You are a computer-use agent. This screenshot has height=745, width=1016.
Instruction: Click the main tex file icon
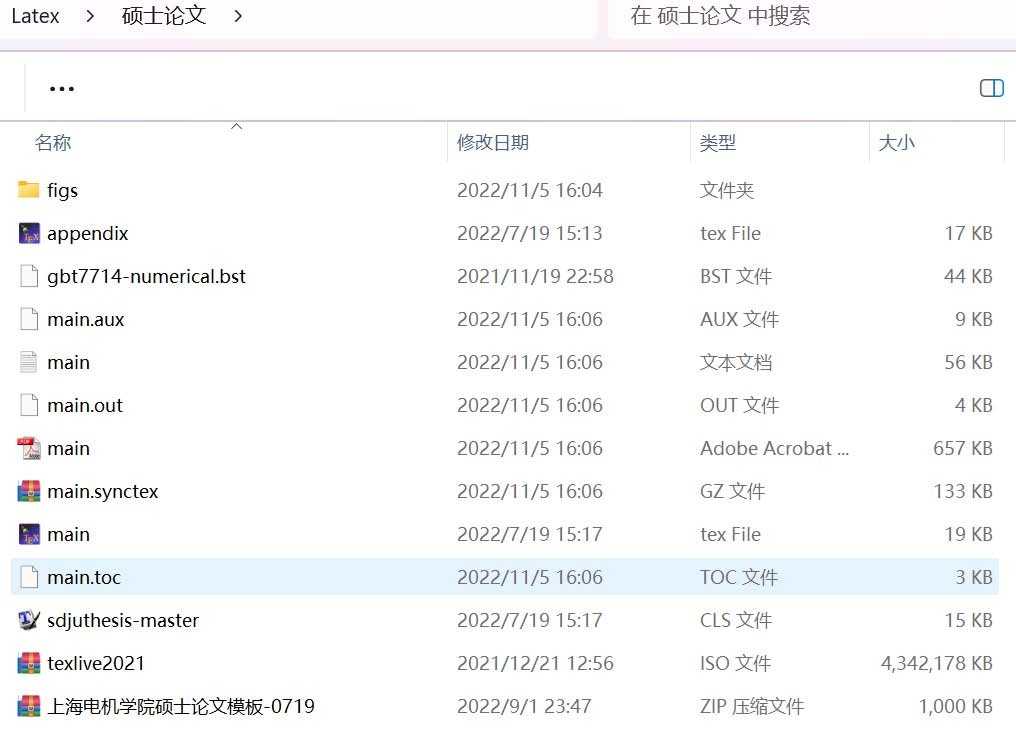(x=29, y=534)
